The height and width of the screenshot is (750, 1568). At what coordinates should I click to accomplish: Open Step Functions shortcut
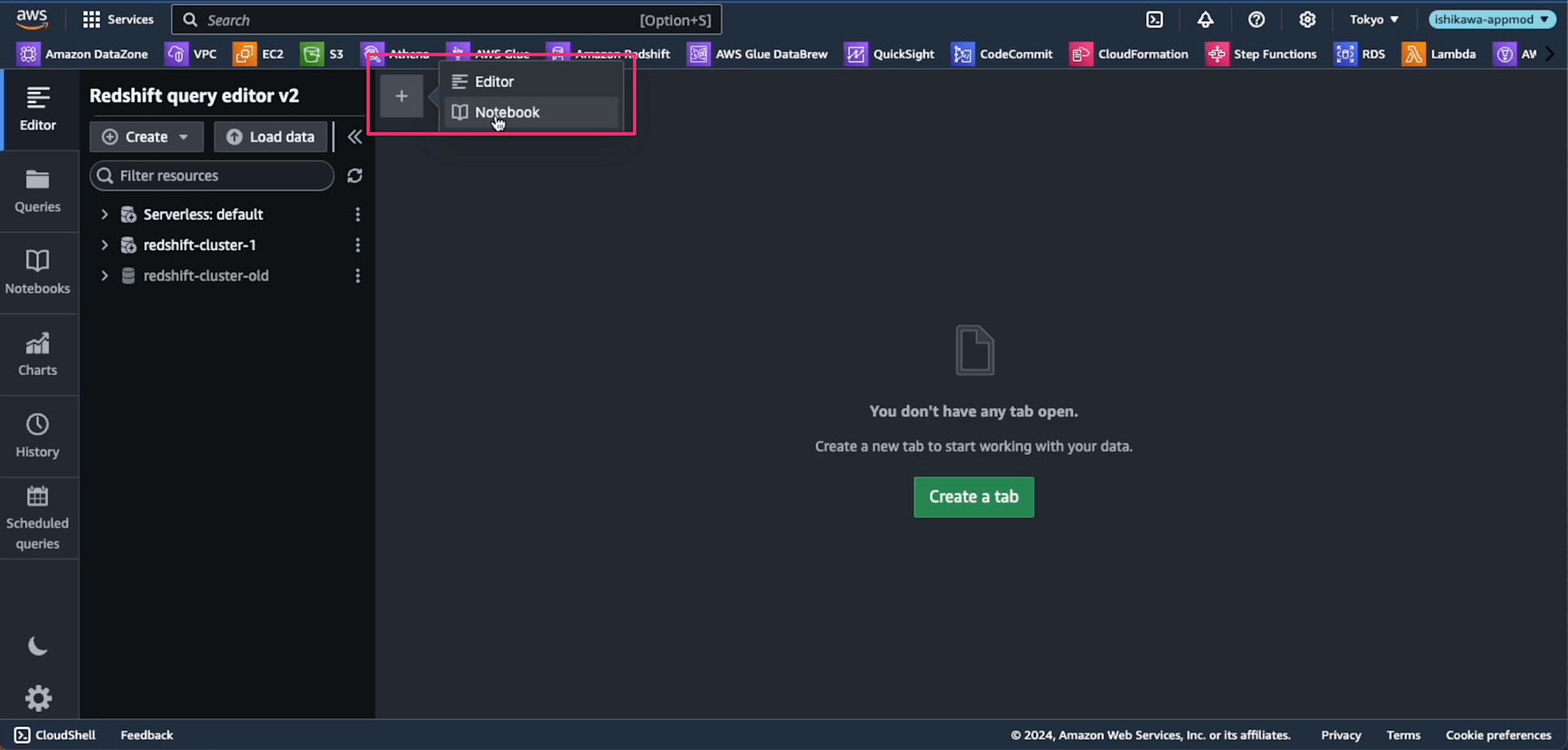point(1261,53)
